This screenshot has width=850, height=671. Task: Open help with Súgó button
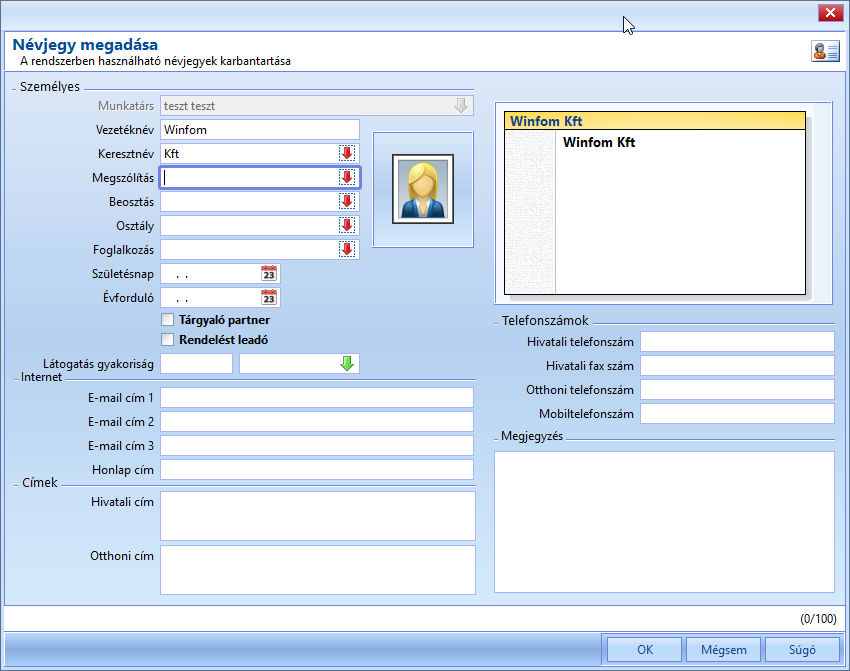click(802, 649)
